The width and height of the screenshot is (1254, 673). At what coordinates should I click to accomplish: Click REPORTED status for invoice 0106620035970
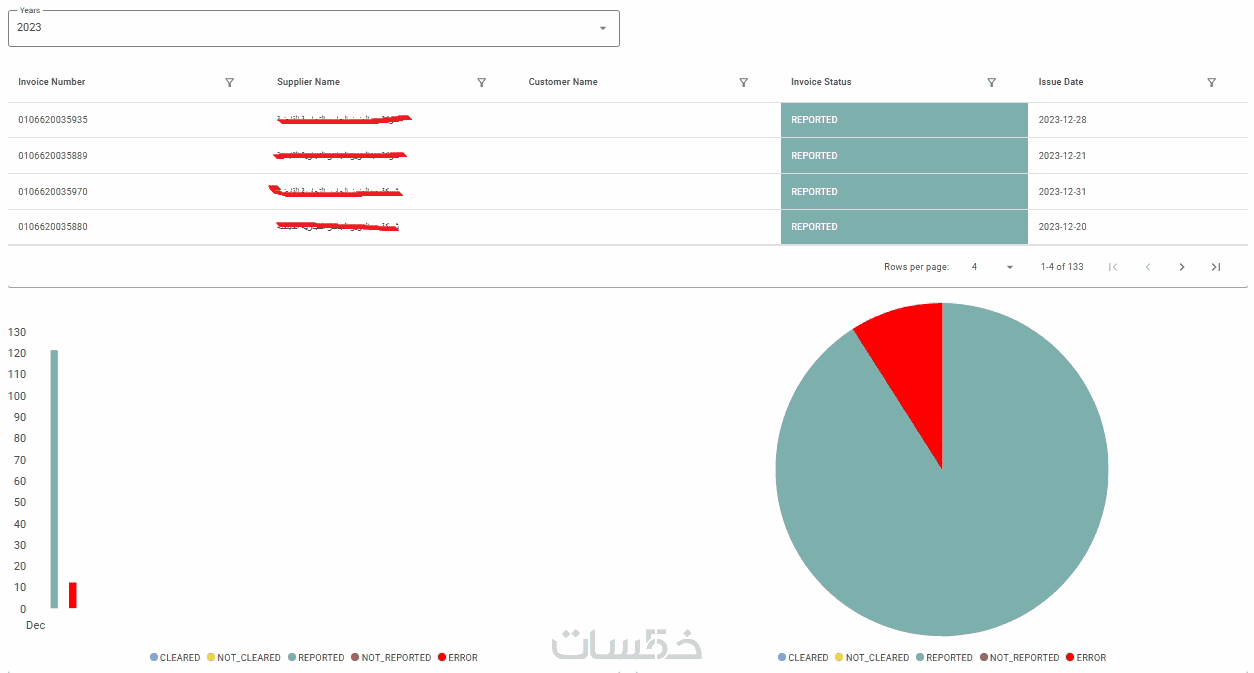click(904, 191)
